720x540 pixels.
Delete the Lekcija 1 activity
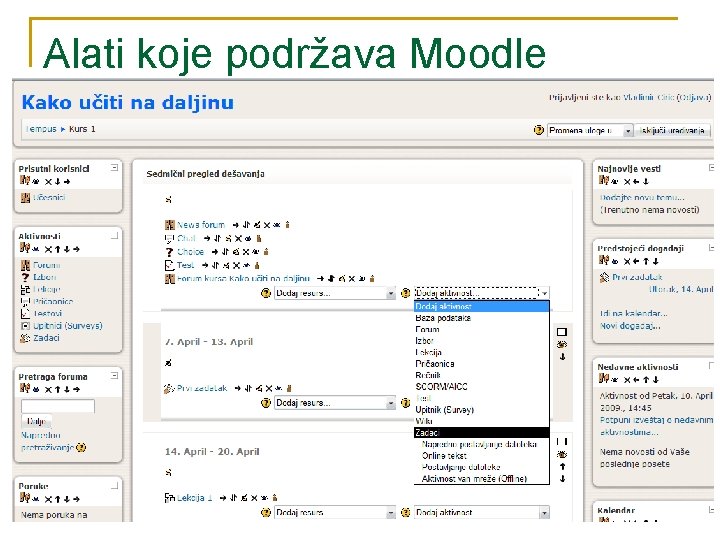254,498
